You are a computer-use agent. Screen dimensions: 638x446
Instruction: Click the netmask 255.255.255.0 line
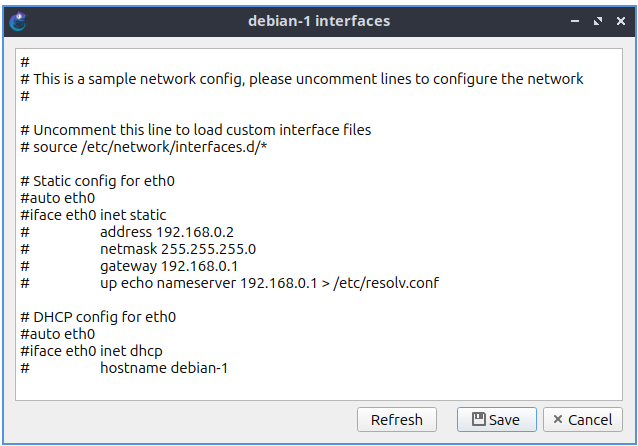pyautogui.click(x=178, y=249)
